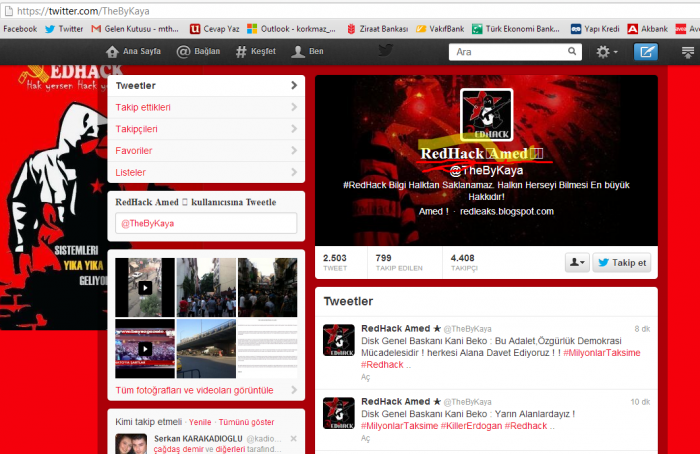Open the user actions dropdown beside Takip et
The width and height of the screenshot is (700, 454).
pyautogui.click(x=577, y=263)
